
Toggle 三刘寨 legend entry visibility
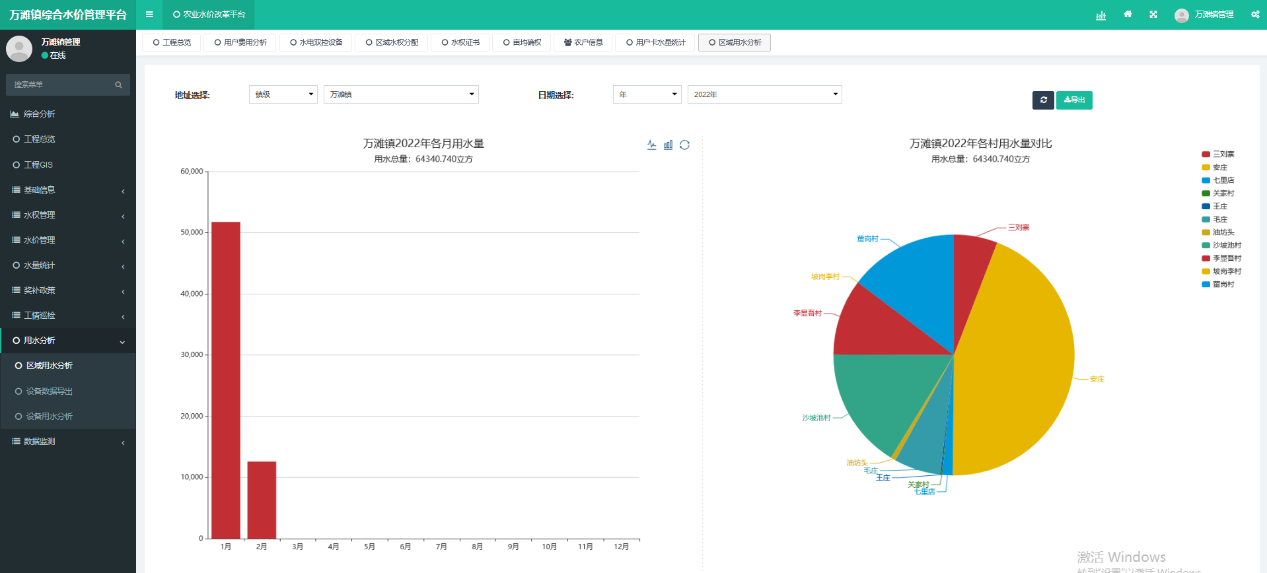[1219, 154]
